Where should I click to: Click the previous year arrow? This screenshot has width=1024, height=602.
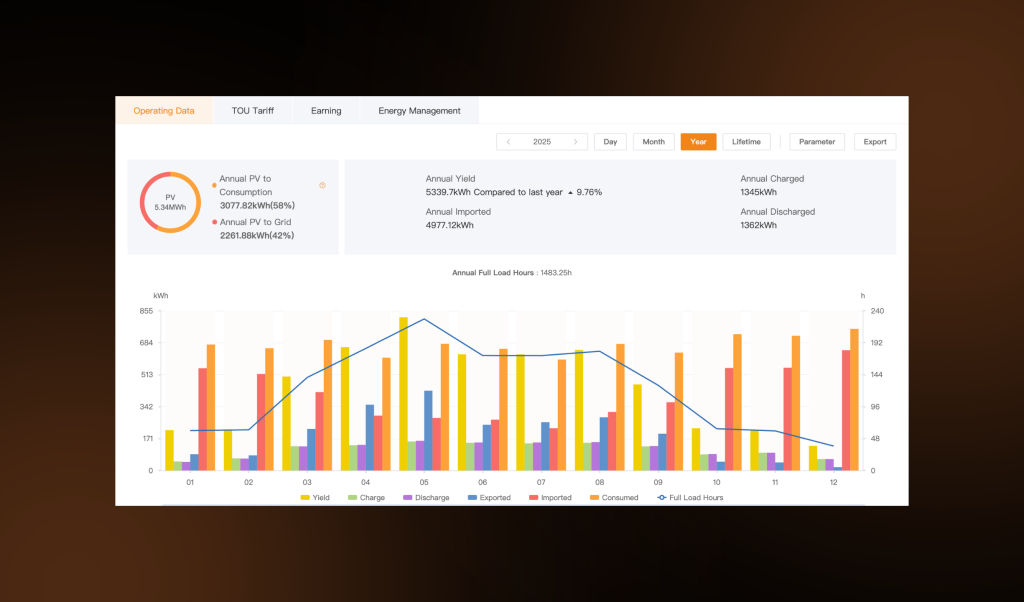pos(509,141)
